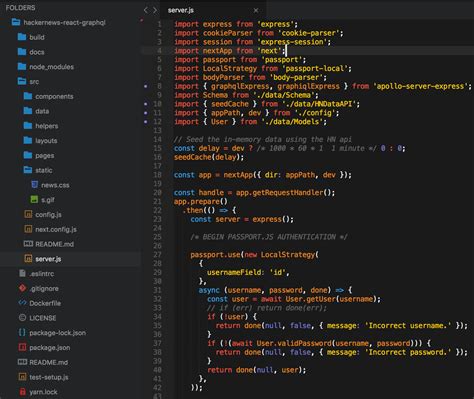This screenshot has width=474, height=399.
Task: Close the server.js tab
Action: point(256,11)
